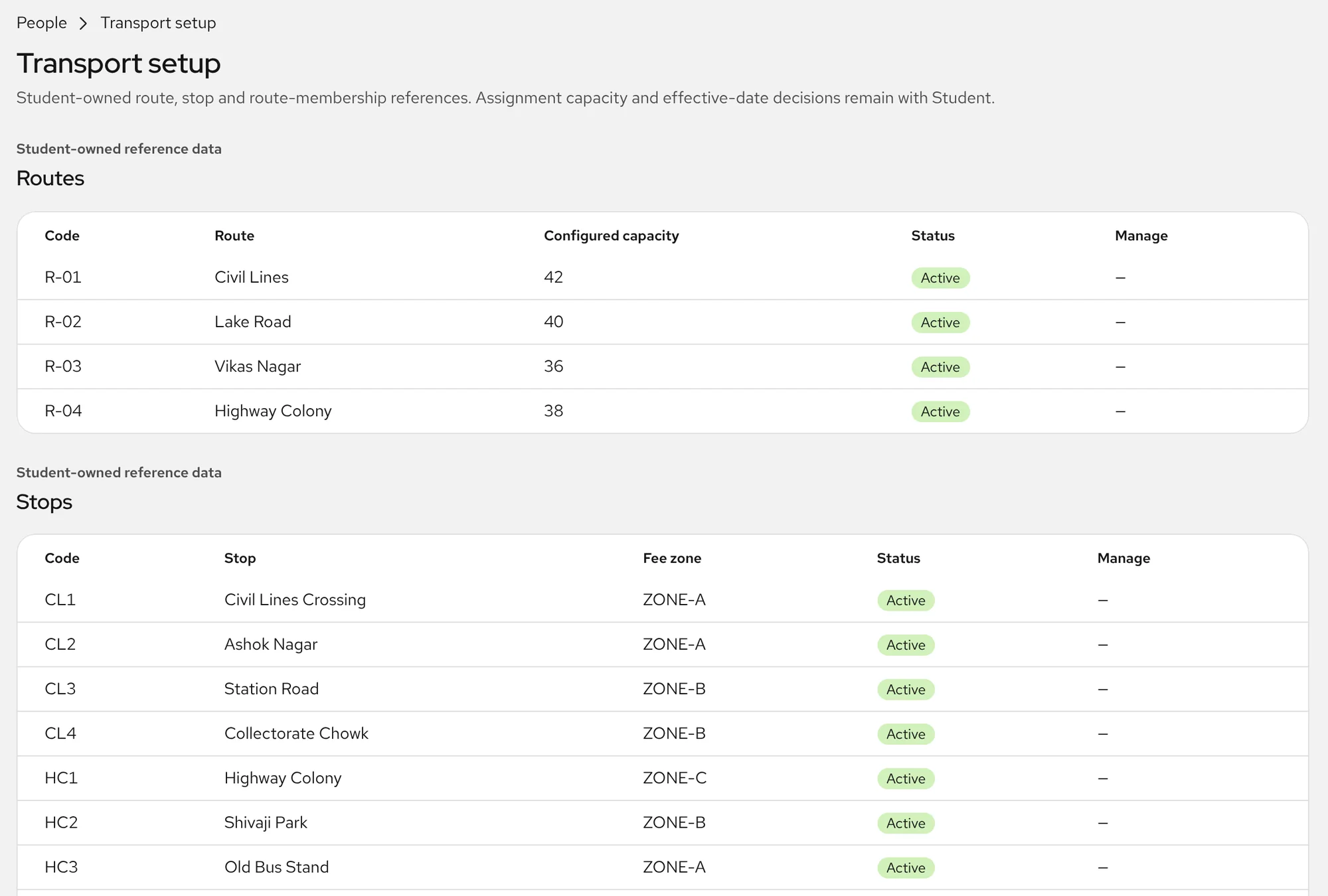Click the Station Road stop name
This screenshot has height=896, width=1328.
(x=272, y=688)
